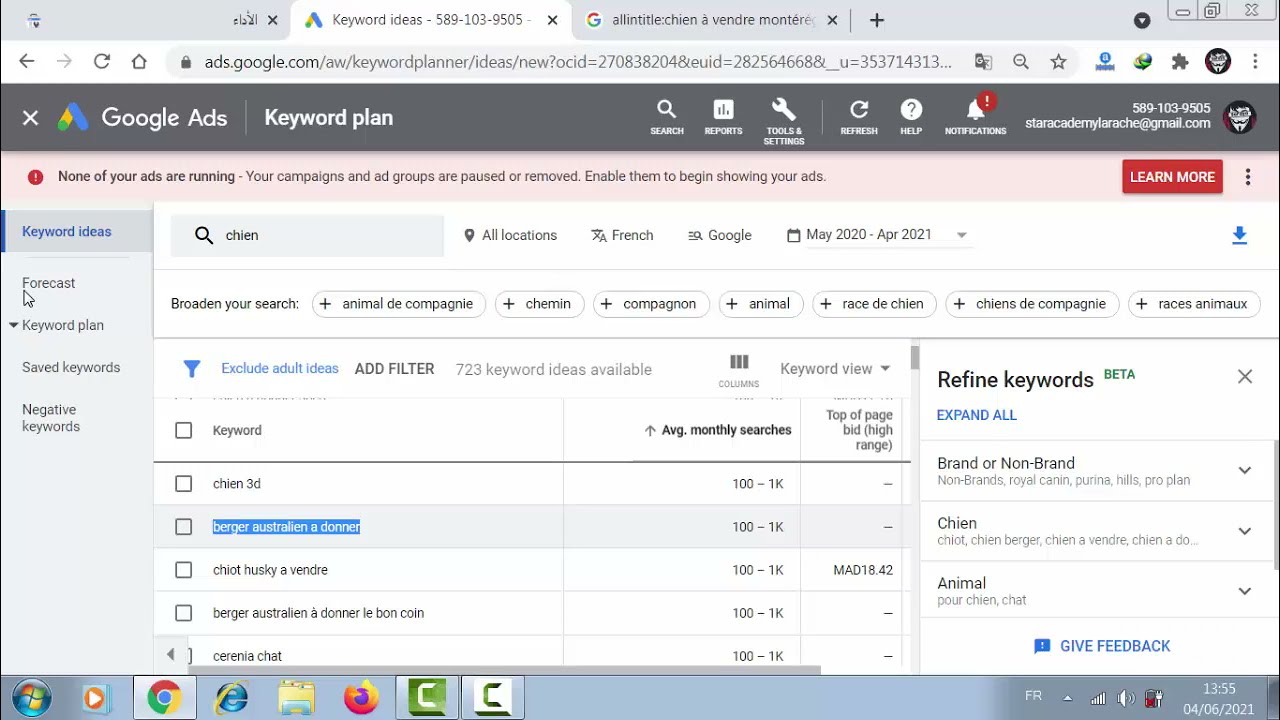The width and height of the screenshot is (1280, 720).
Task: Launch Firefox from taskbar
Action: click(x=361, y=697)
